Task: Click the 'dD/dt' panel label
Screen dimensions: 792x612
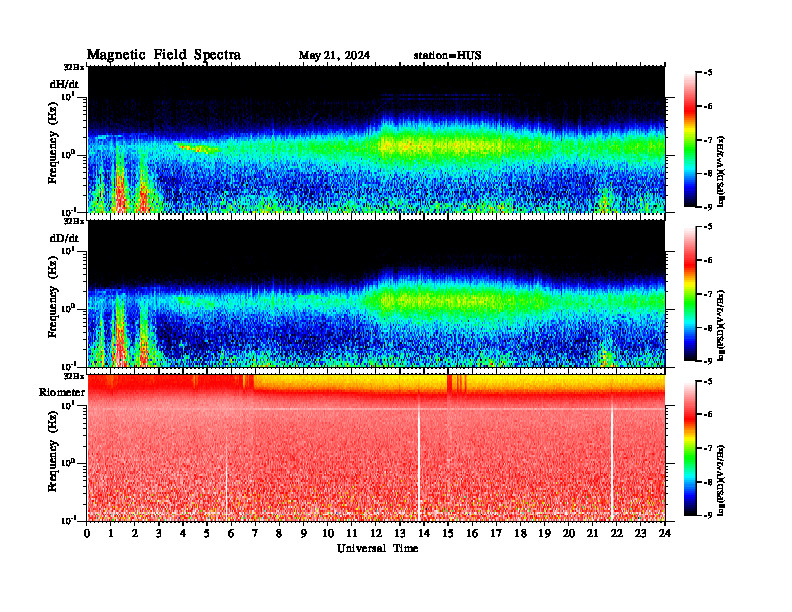Action: [64, 238]
